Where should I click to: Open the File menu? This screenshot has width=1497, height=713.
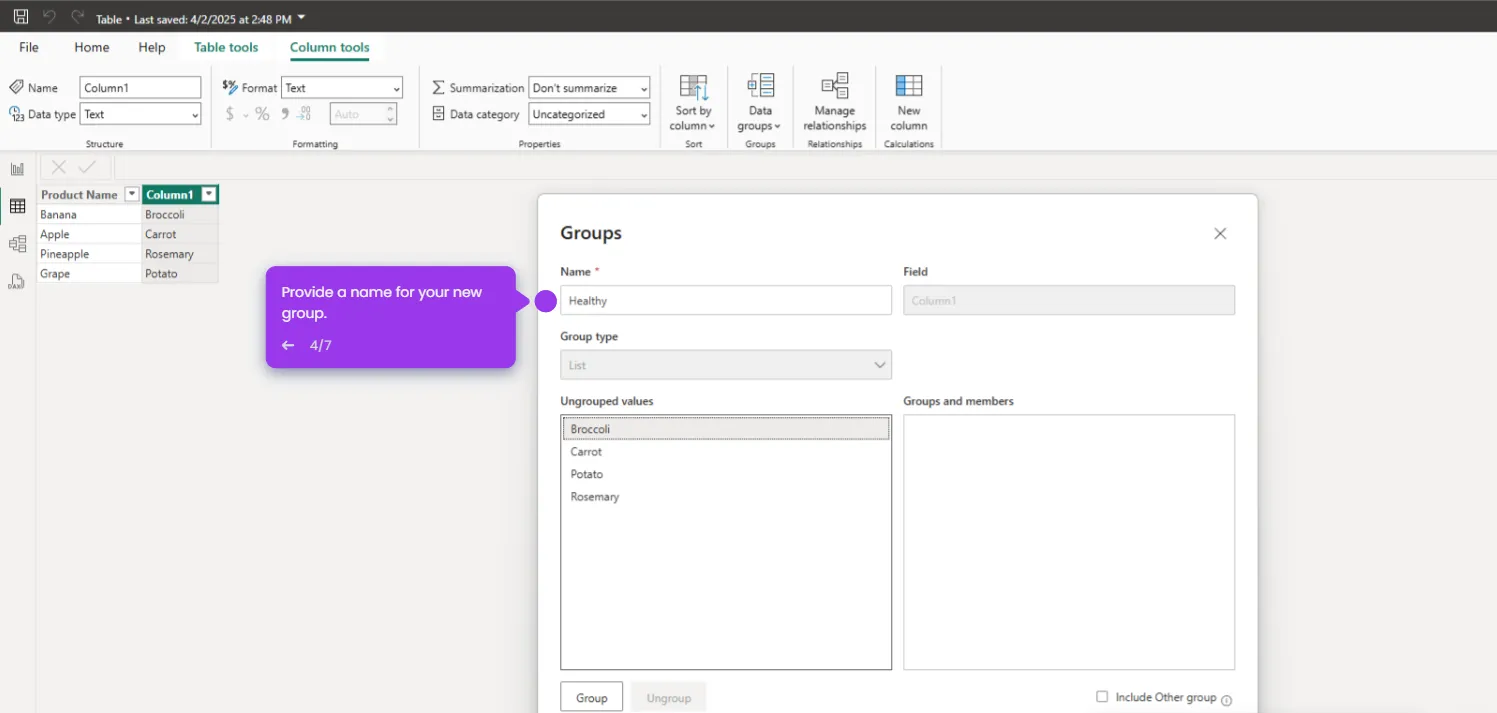tap(29, 47)
